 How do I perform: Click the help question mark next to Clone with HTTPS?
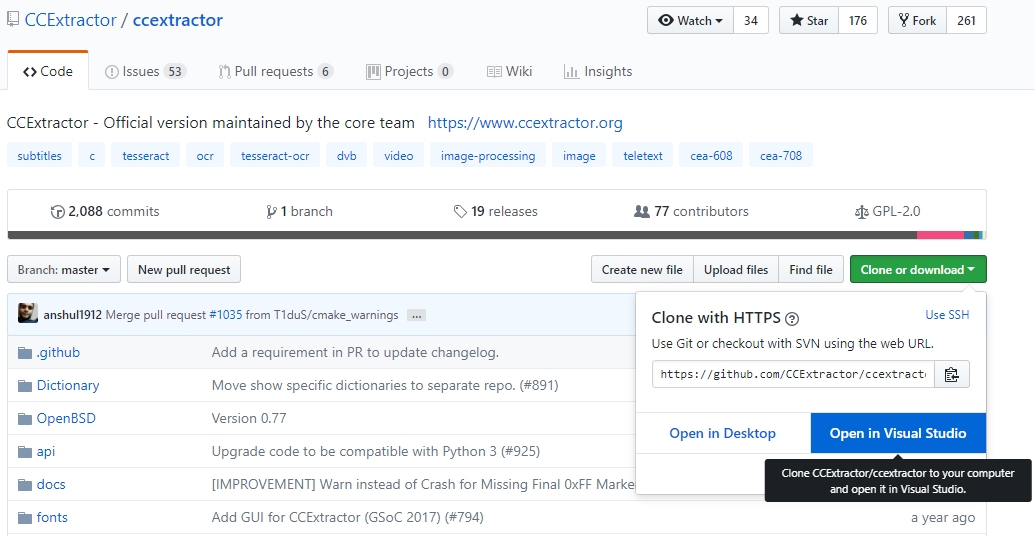tap(793, 319)
